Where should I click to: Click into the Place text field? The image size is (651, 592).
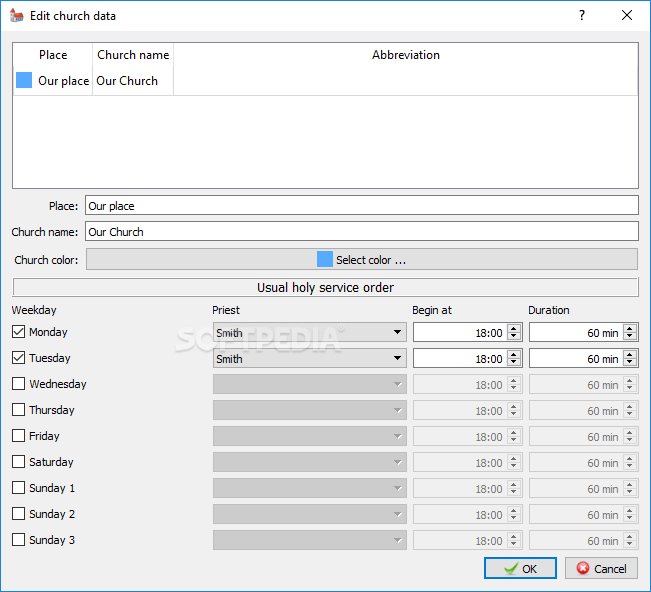coord(362,205)
